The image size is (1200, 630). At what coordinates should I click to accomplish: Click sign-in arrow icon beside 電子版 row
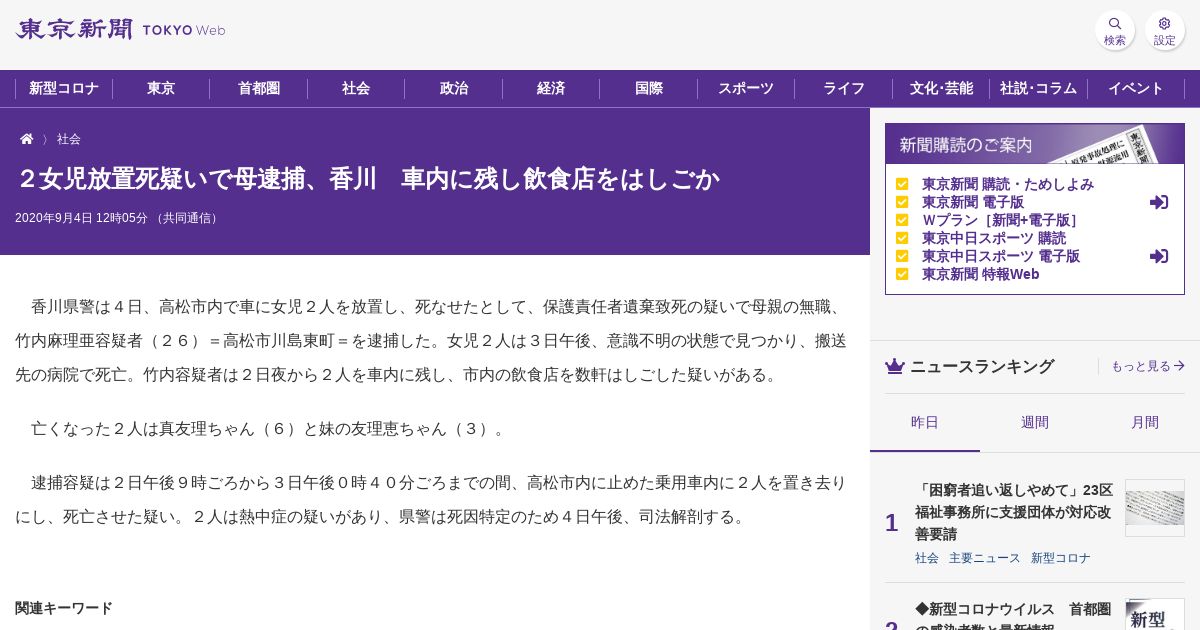coord(1159,202)
